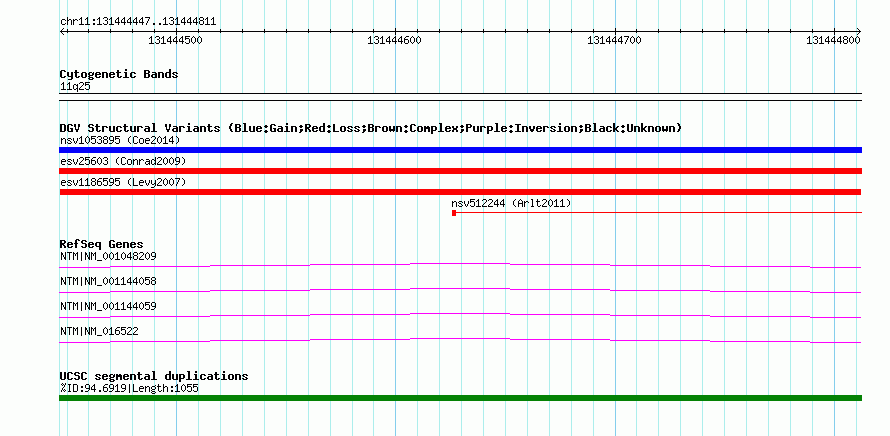Click the NTM|NM_001144058 gene label

(x=108, y=282)
